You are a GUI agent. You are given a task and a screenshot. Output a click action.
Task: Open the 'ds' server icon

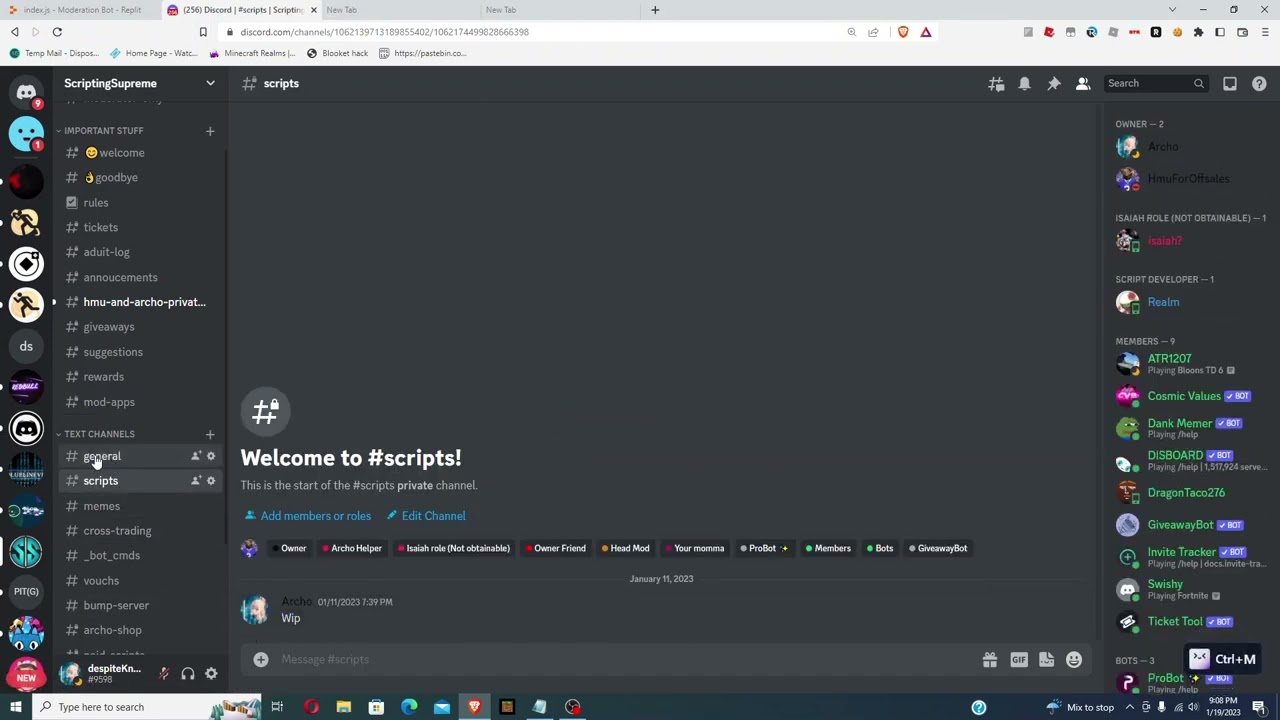pos(26,346)
